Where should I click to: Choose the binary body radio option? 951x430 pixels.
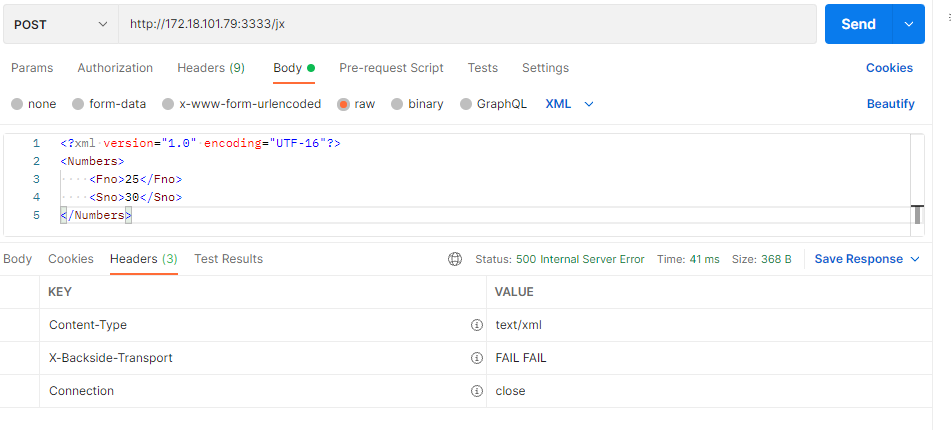click(x=397, y=104)
